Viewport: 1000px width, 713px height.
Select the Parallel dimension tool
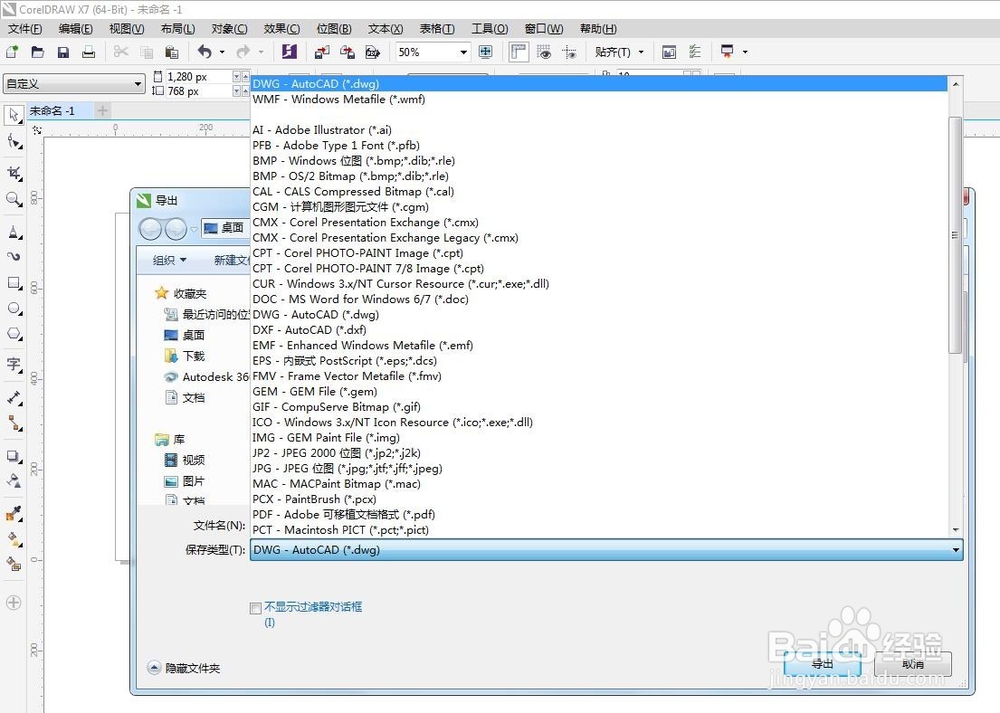click(x=13, y=398)
